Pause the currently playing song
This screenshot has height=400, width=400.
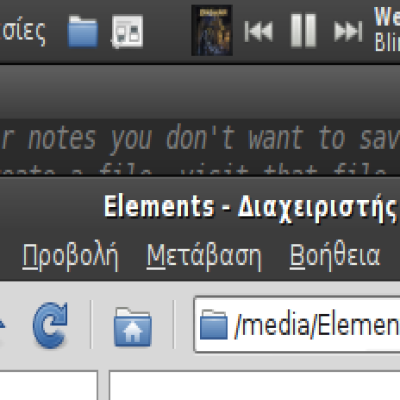(x=303, y=31)
